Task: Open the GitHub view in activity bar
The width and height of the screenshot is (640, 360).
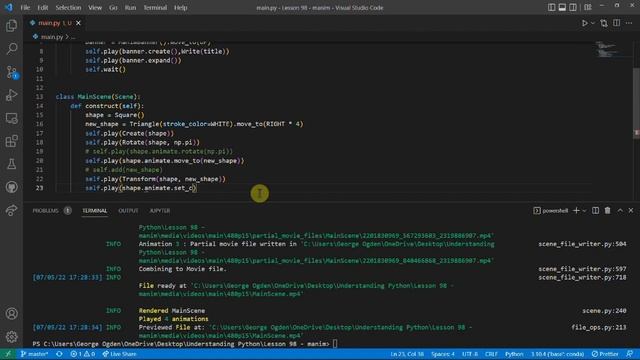Action: (11, 187)
